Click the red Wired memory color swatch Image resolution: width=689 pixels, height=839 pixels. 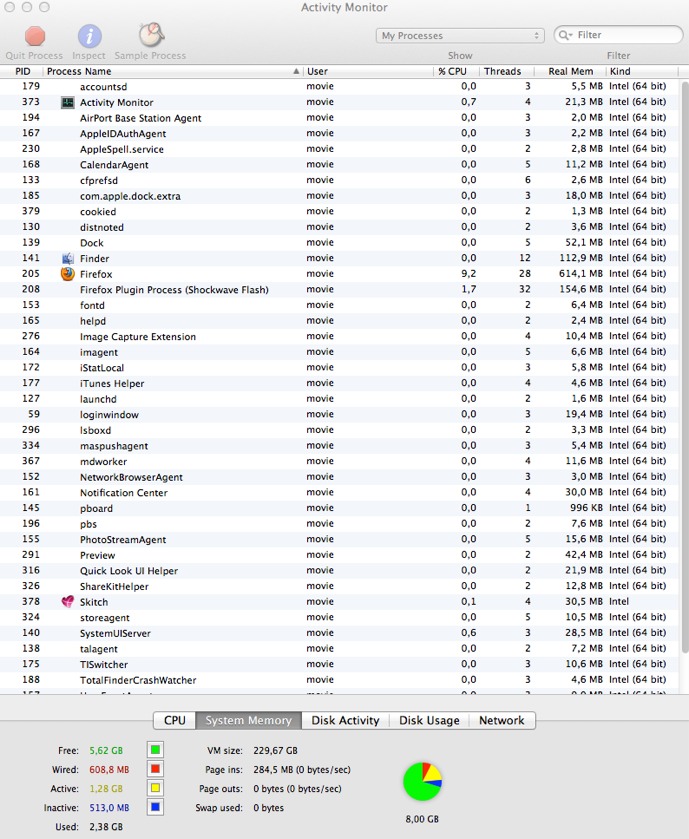[155, 769]
